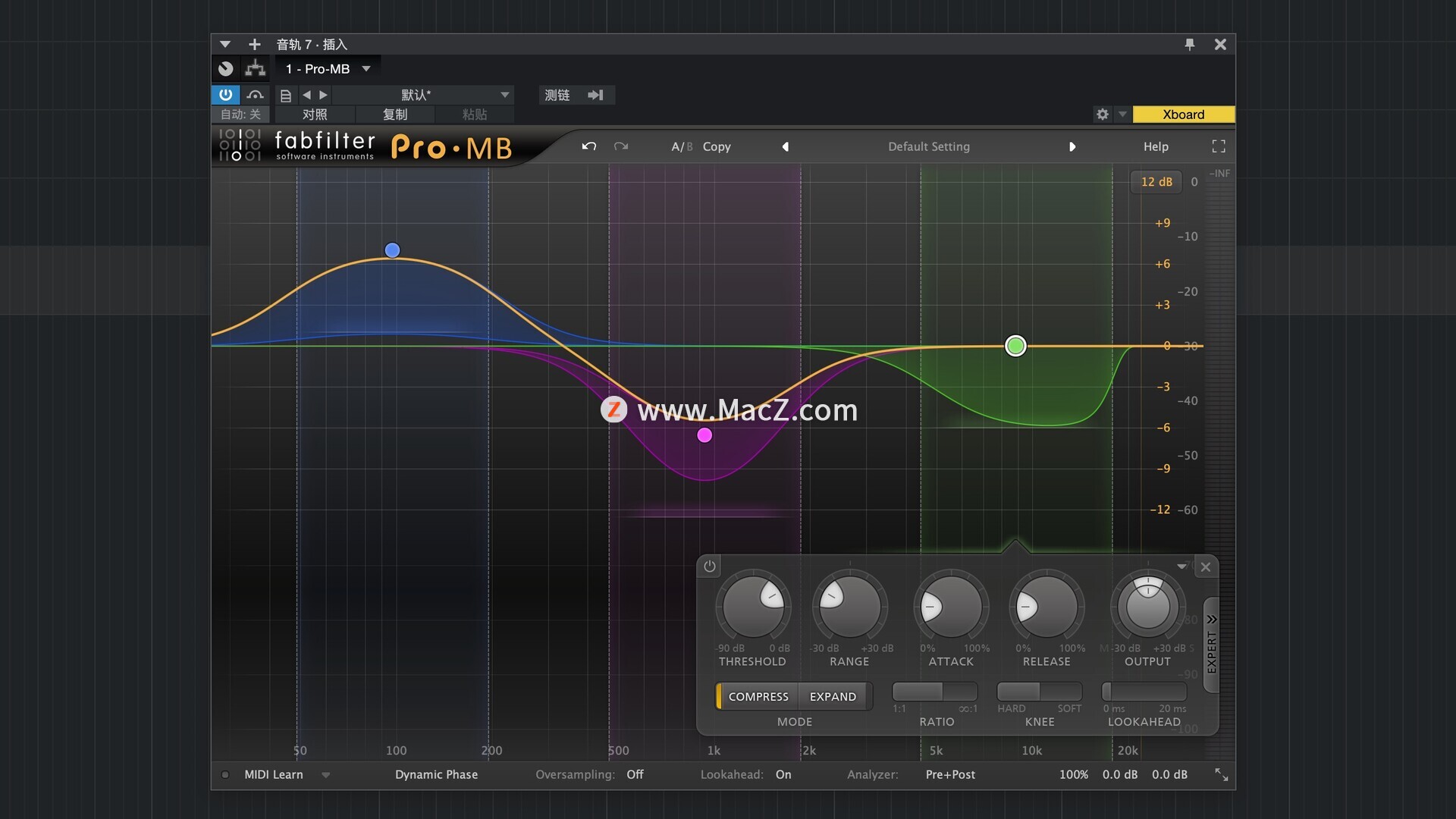The width and height of the screenshot is (1456, 819).
Task: Click the plugin activate circle icon
Action: pos(226,68)
